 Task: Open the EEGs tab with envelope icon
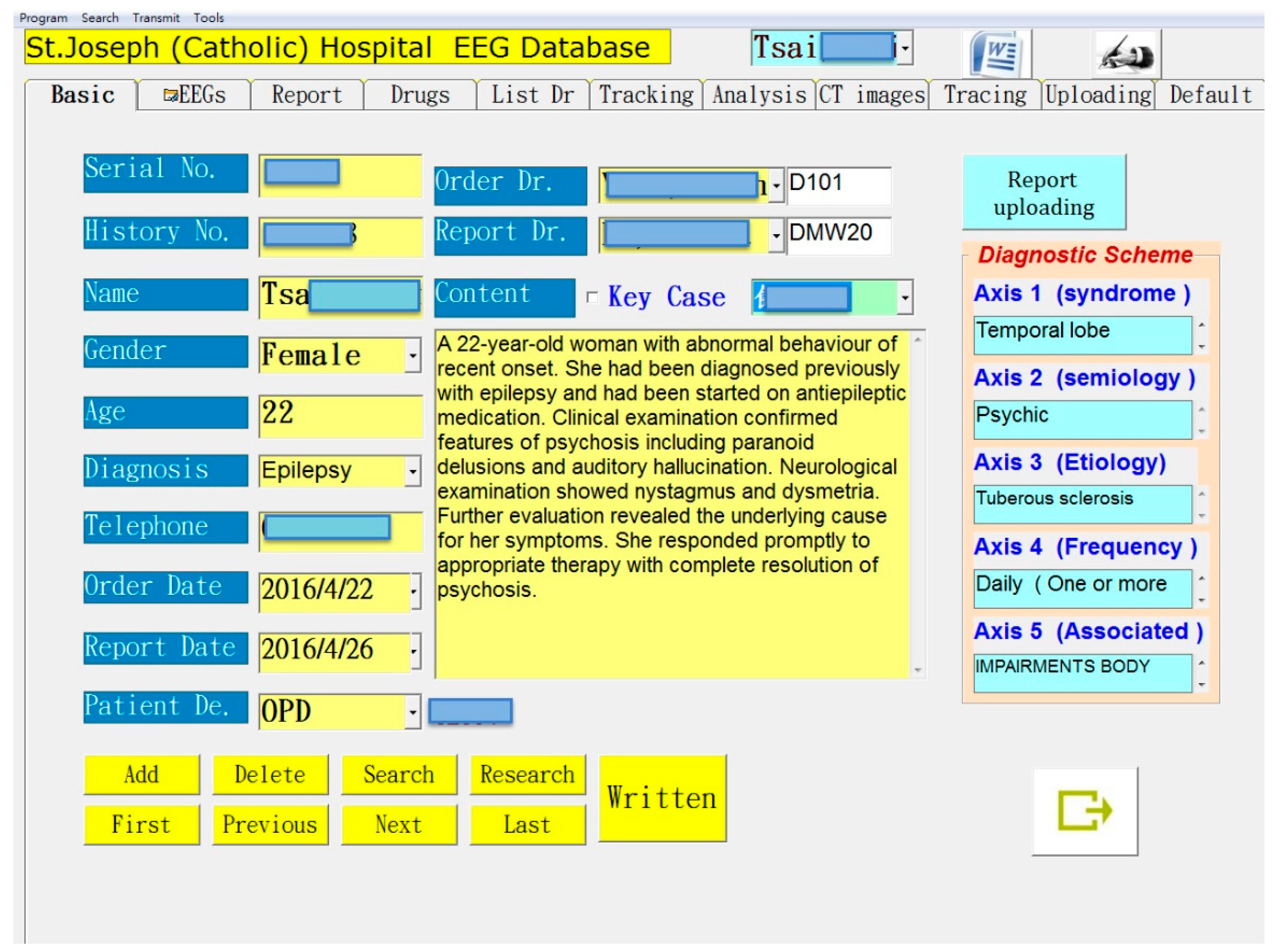[194, 95]
